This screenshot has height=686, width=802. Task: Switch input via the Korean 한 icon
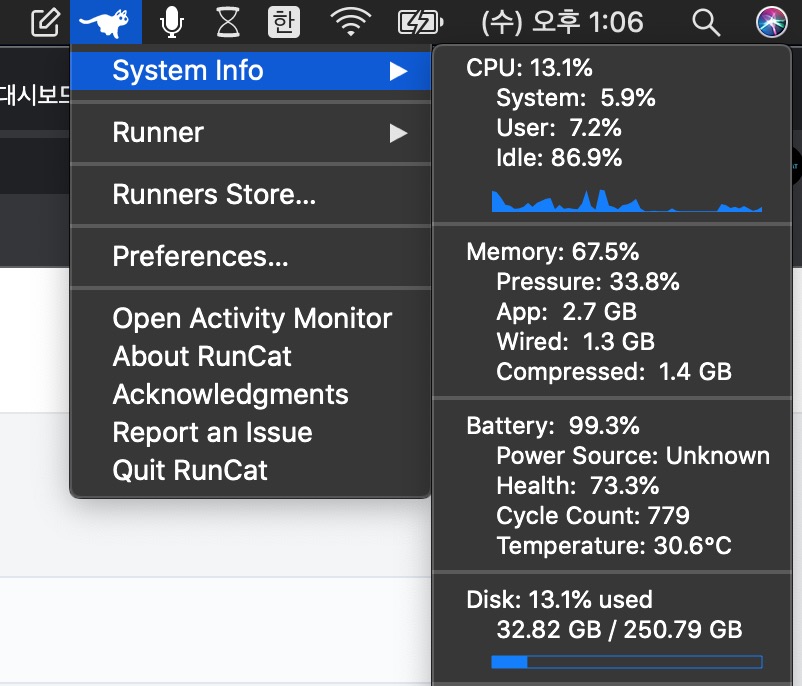(x=284, y=23)
